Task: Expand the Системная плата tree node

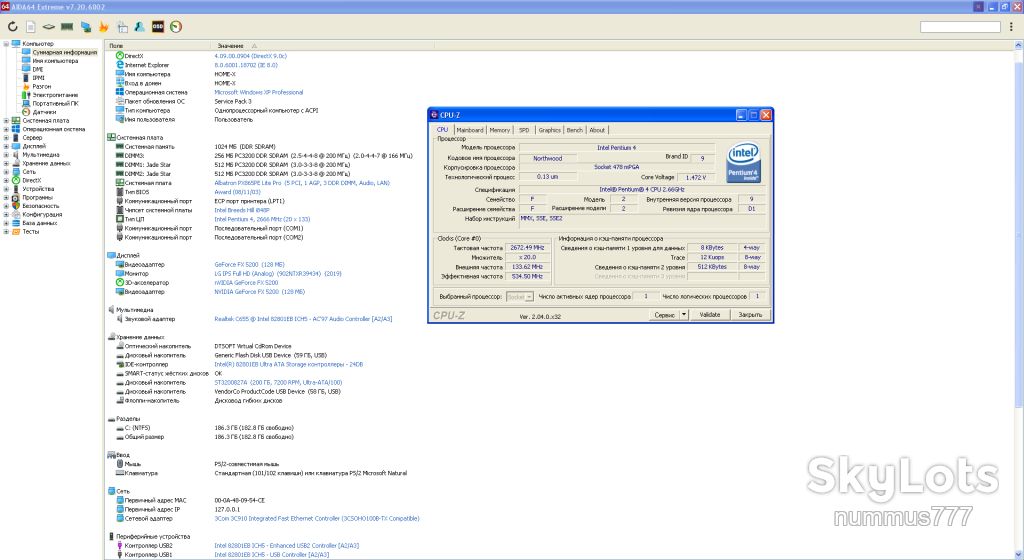Action: point(6,121)
